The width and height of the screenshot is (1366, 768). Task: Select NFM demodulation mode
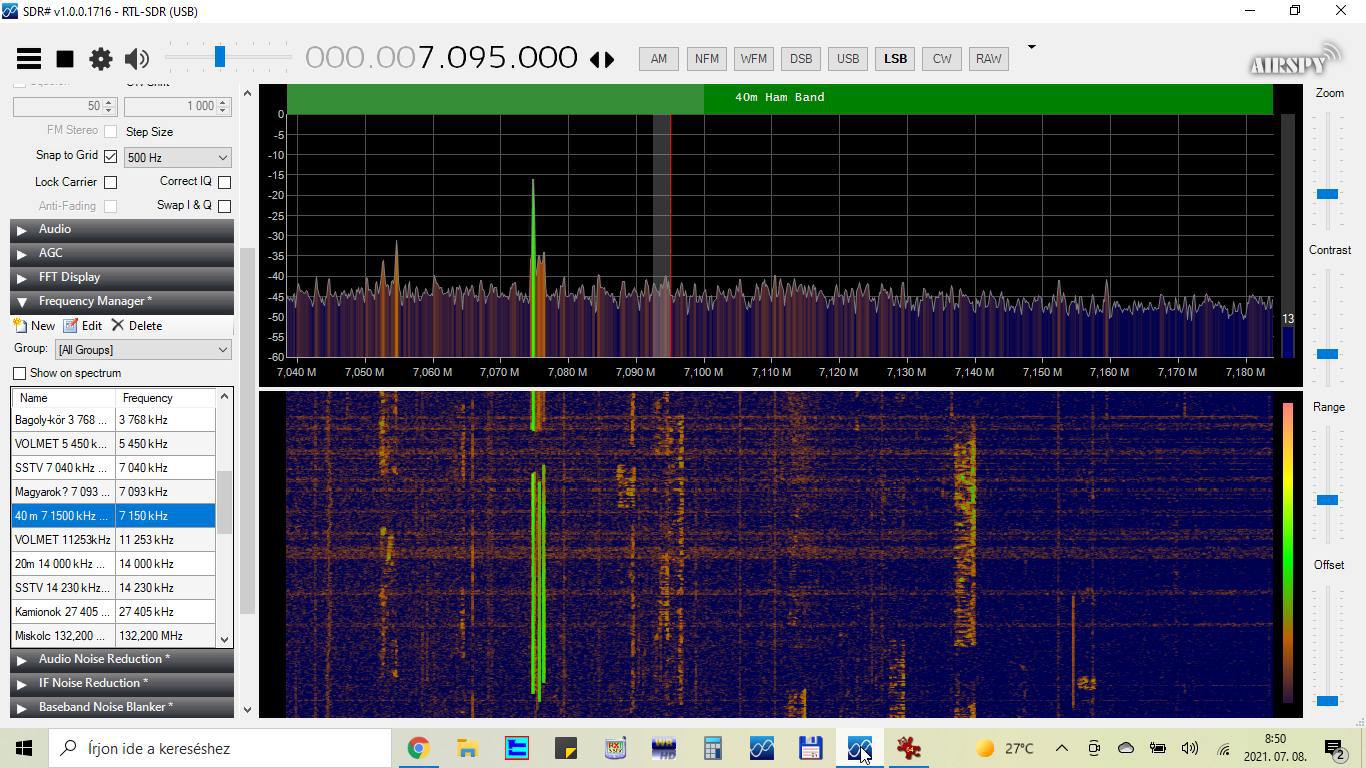707,59
